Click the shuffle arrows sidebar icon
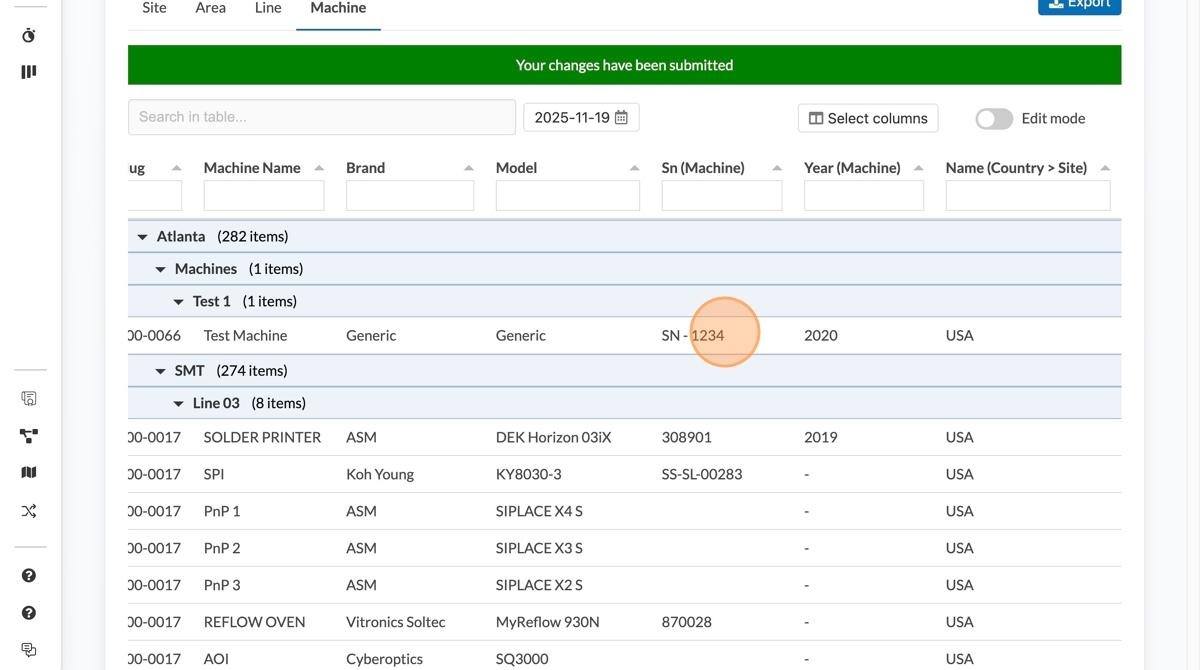The width and height of the screenshot is (1200, 670). pyautogui.click(x=29, y=511)
